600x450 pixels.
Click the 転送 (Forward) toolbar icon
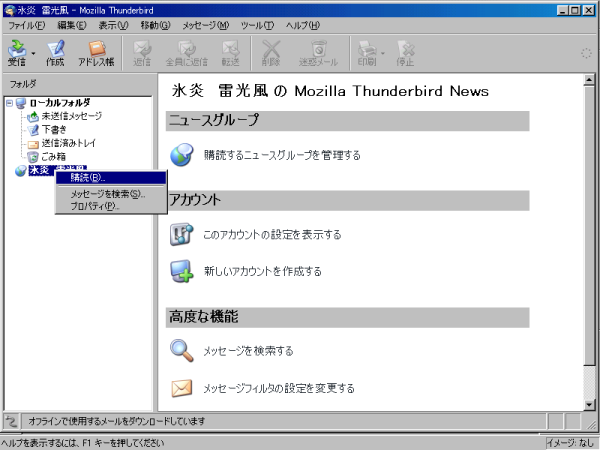pyautogui.click(x=230, y=53)
